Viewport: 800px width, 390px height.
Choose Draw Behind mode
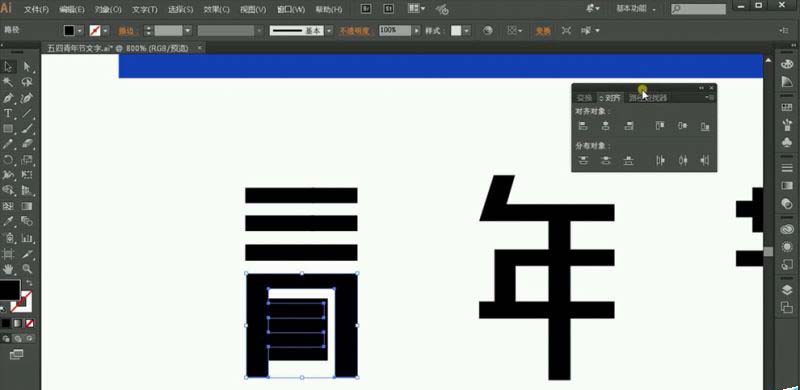18,338
